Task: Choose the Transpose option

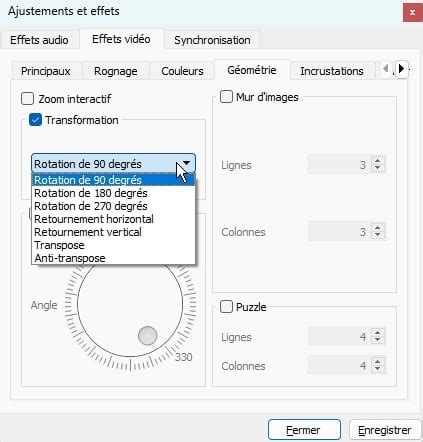Action: [x=113, y=245]
